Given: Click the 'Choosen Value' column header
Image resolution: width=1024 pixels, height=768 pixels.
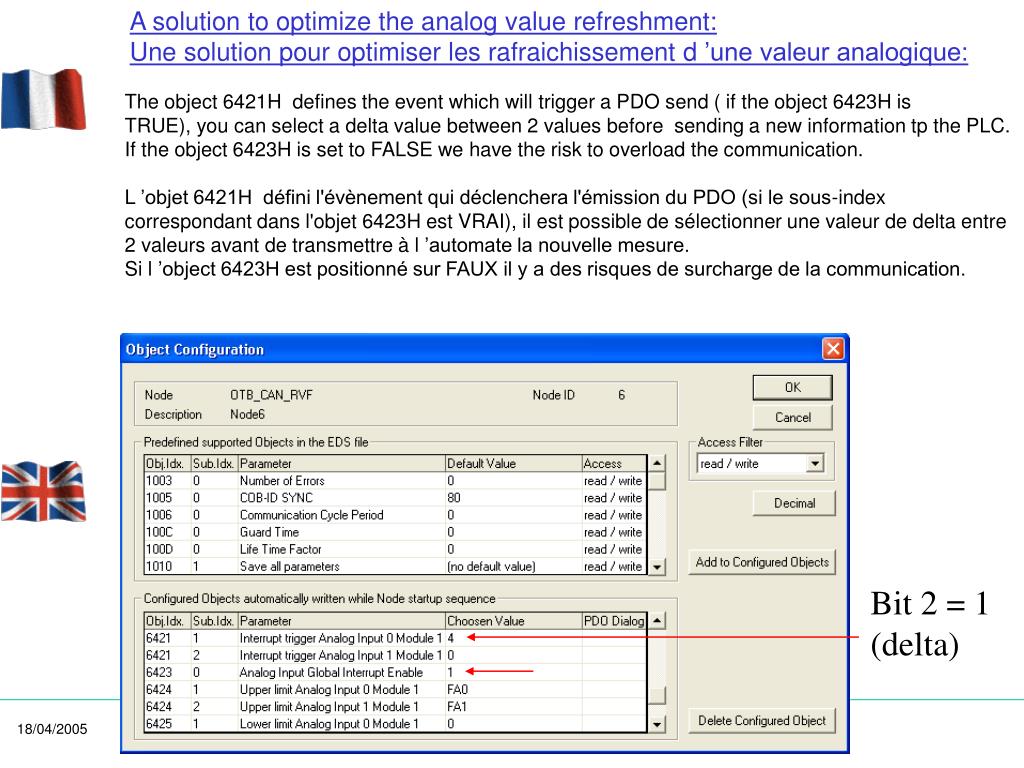Looking at the screenshot, I should [x=513, y=621].
